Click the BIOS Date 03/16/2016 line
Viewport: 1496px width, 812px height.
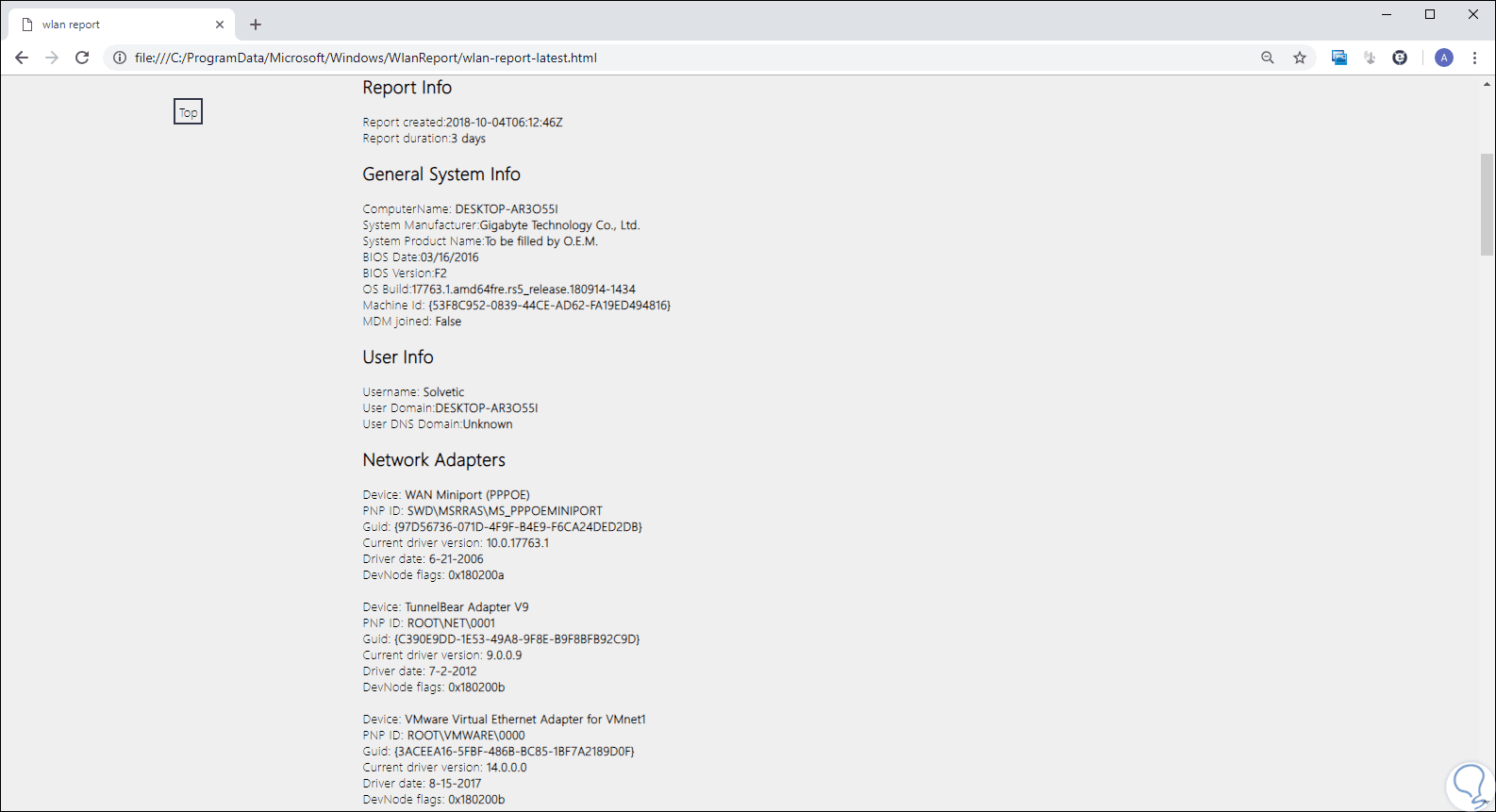(421, 257)
